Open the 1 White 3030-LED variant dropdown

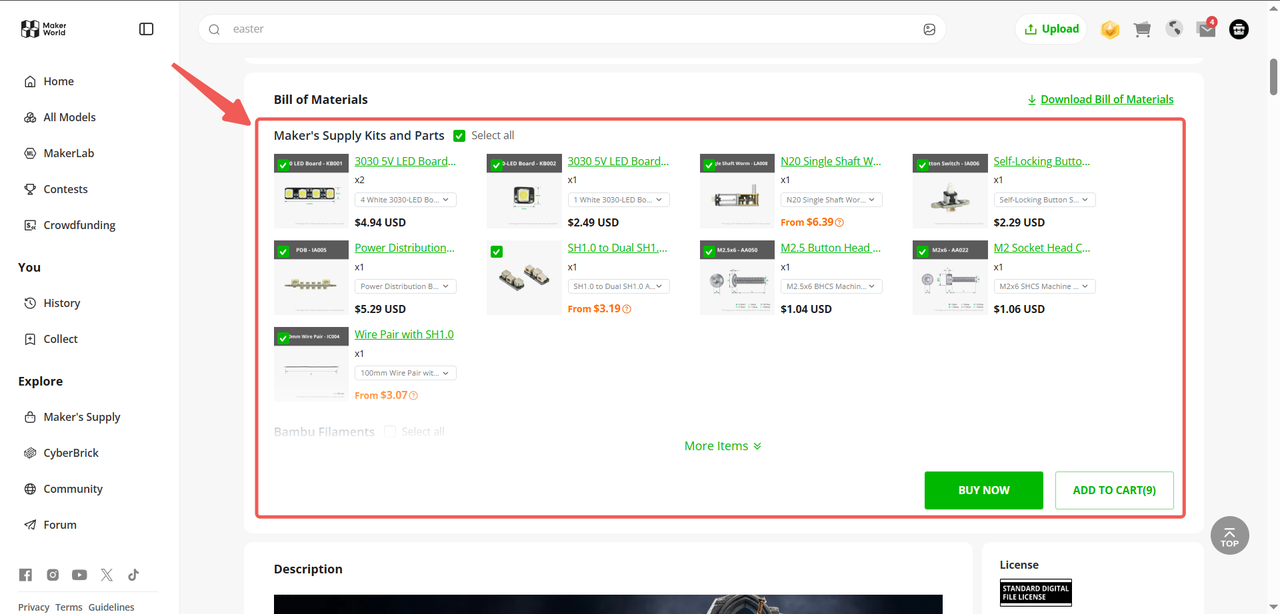pos(618,200)
